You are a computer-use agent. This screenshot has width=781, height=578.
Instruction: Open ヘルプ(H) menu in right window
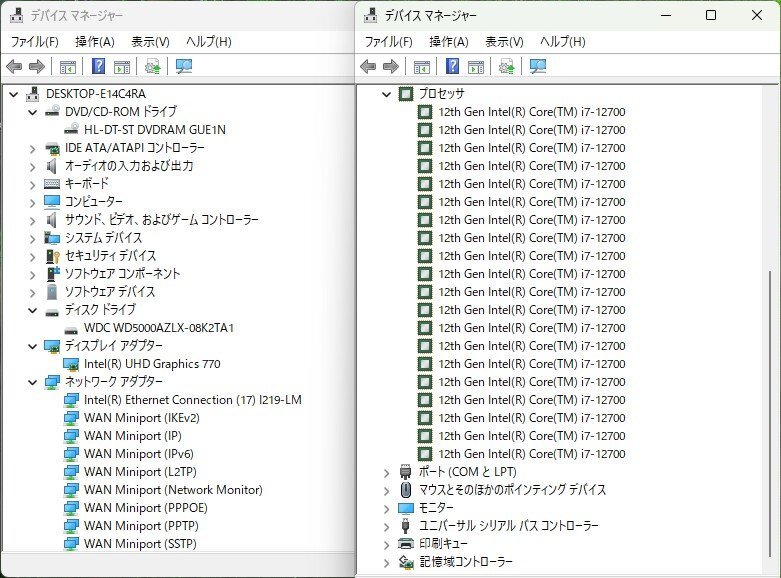click(x=563, y=42)
